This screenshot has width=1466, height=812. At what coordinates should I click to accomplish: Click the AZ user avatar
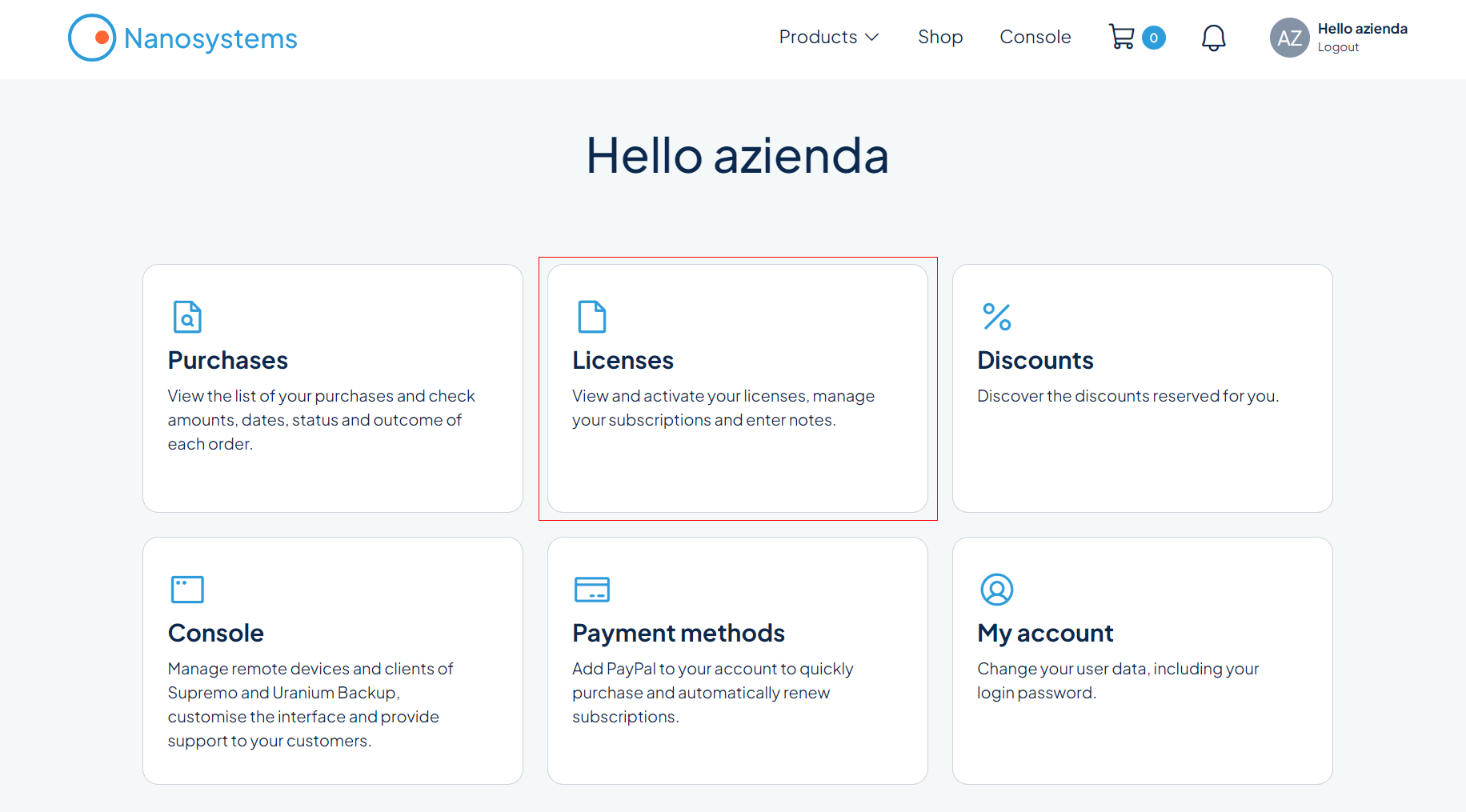pyautogui.click(x=1289, y=38)
